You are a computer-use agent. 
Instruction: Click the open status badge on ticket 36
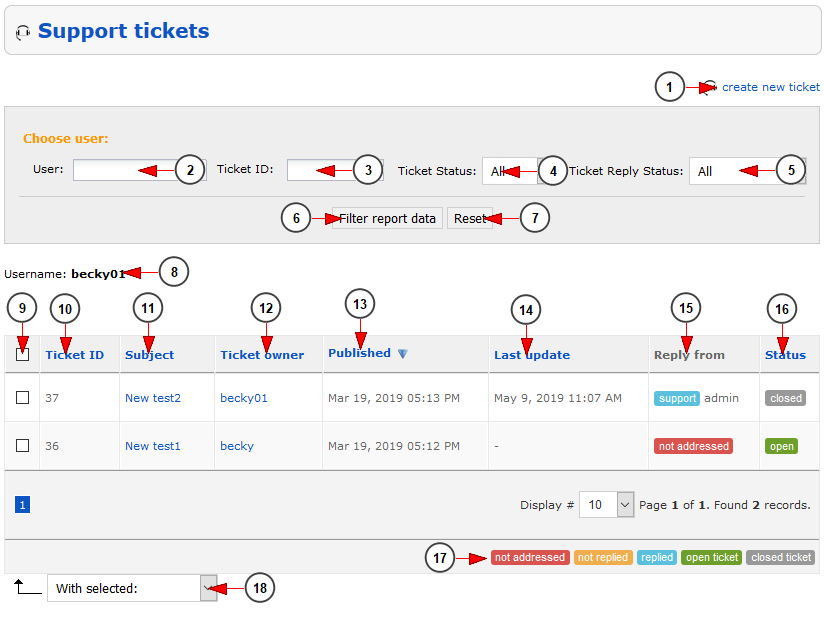(782, 446)
